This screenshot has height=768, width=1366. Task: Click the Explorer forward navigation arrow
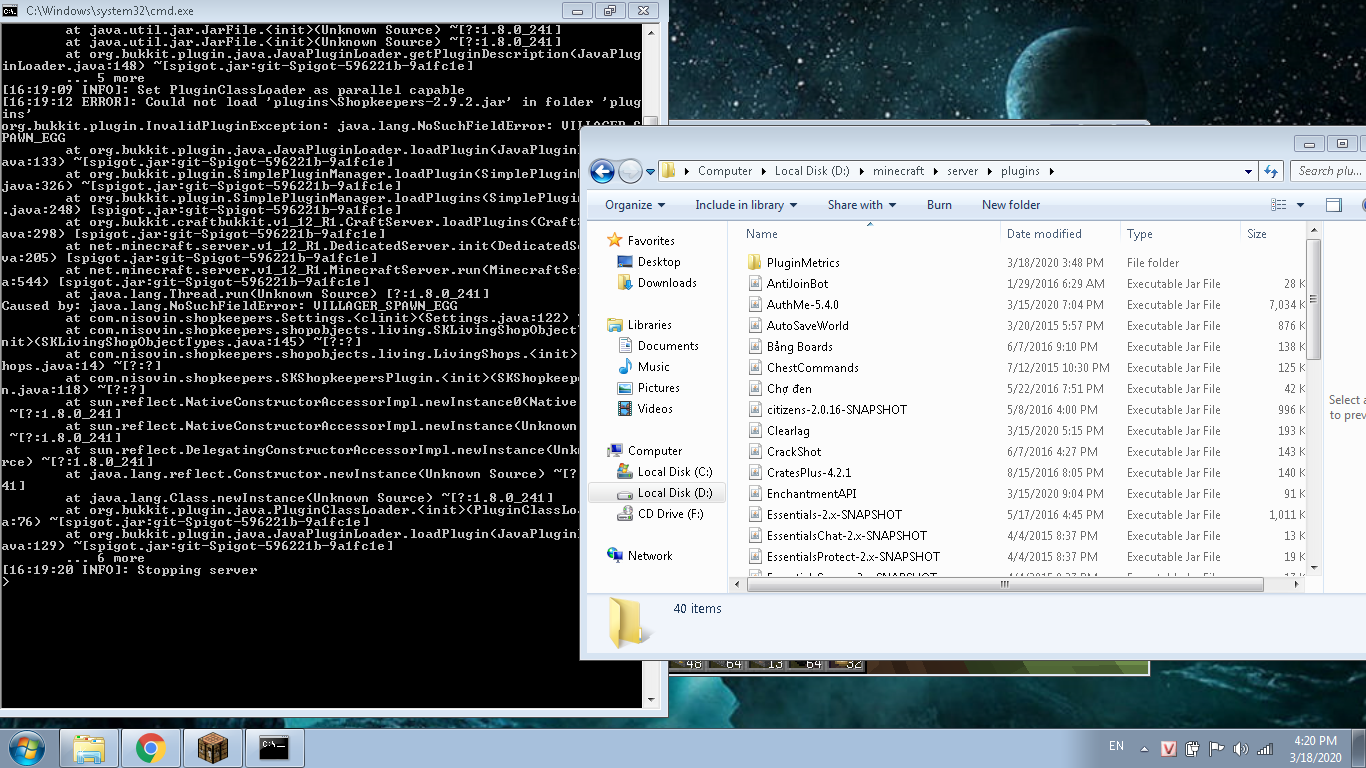point(630,171)
